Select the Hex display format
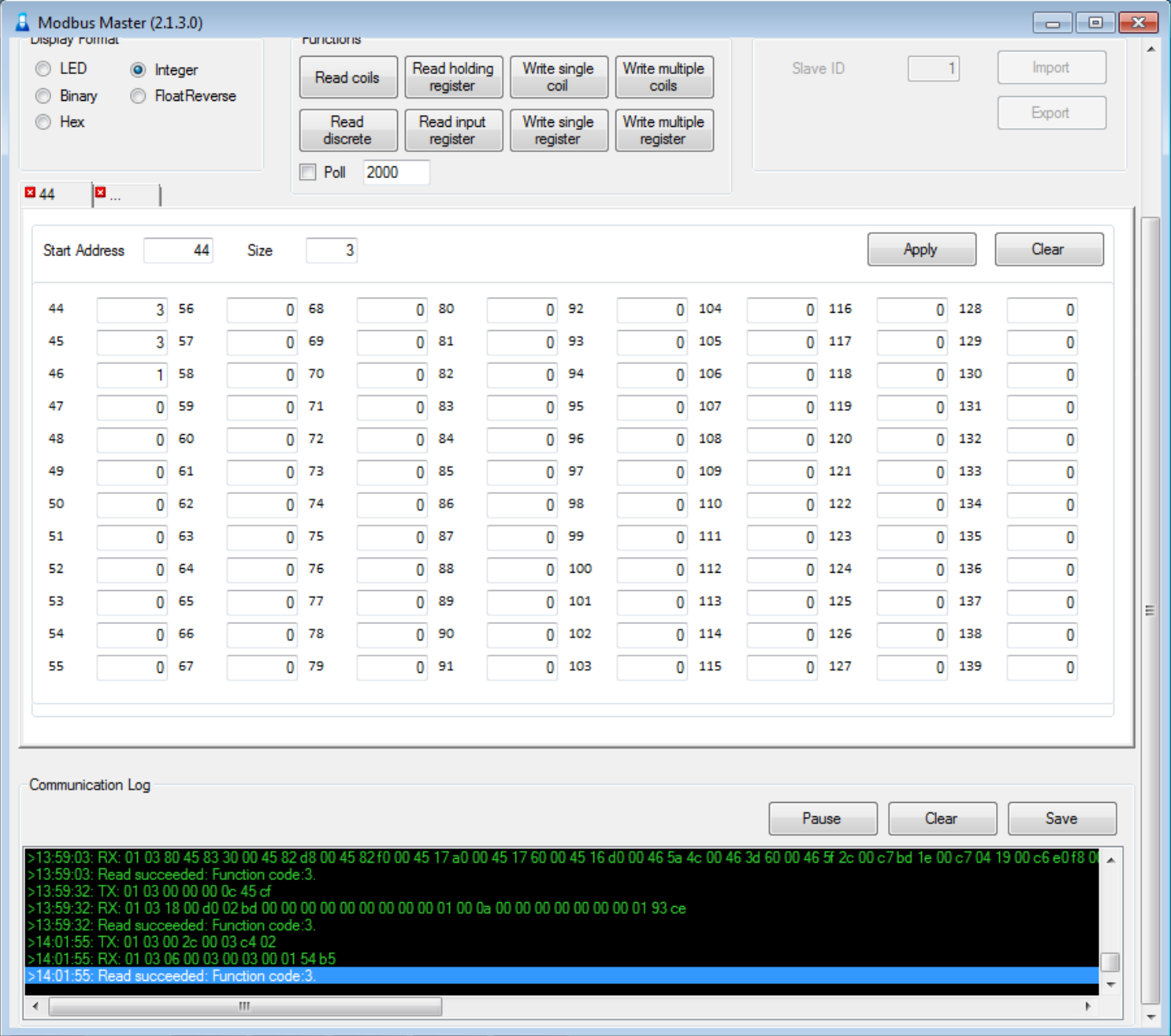 [x=43, y=122]
